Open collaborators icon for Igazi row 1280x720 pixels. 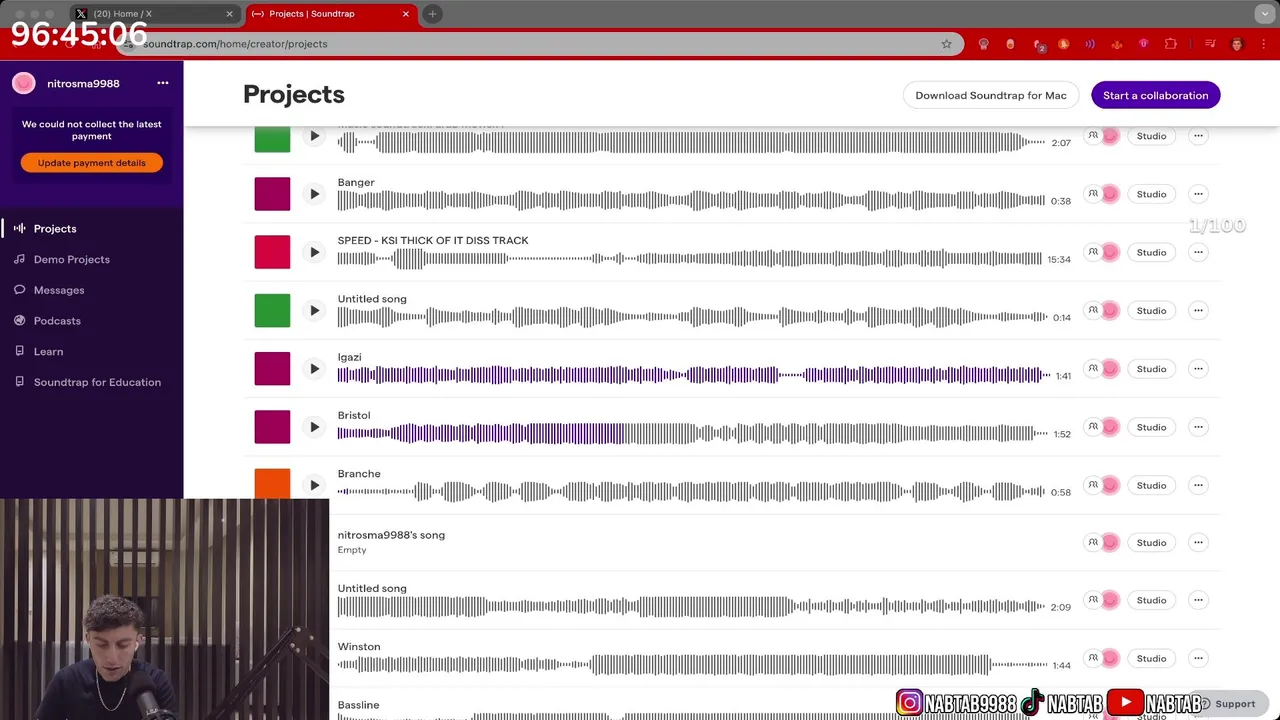[1093, 369]
